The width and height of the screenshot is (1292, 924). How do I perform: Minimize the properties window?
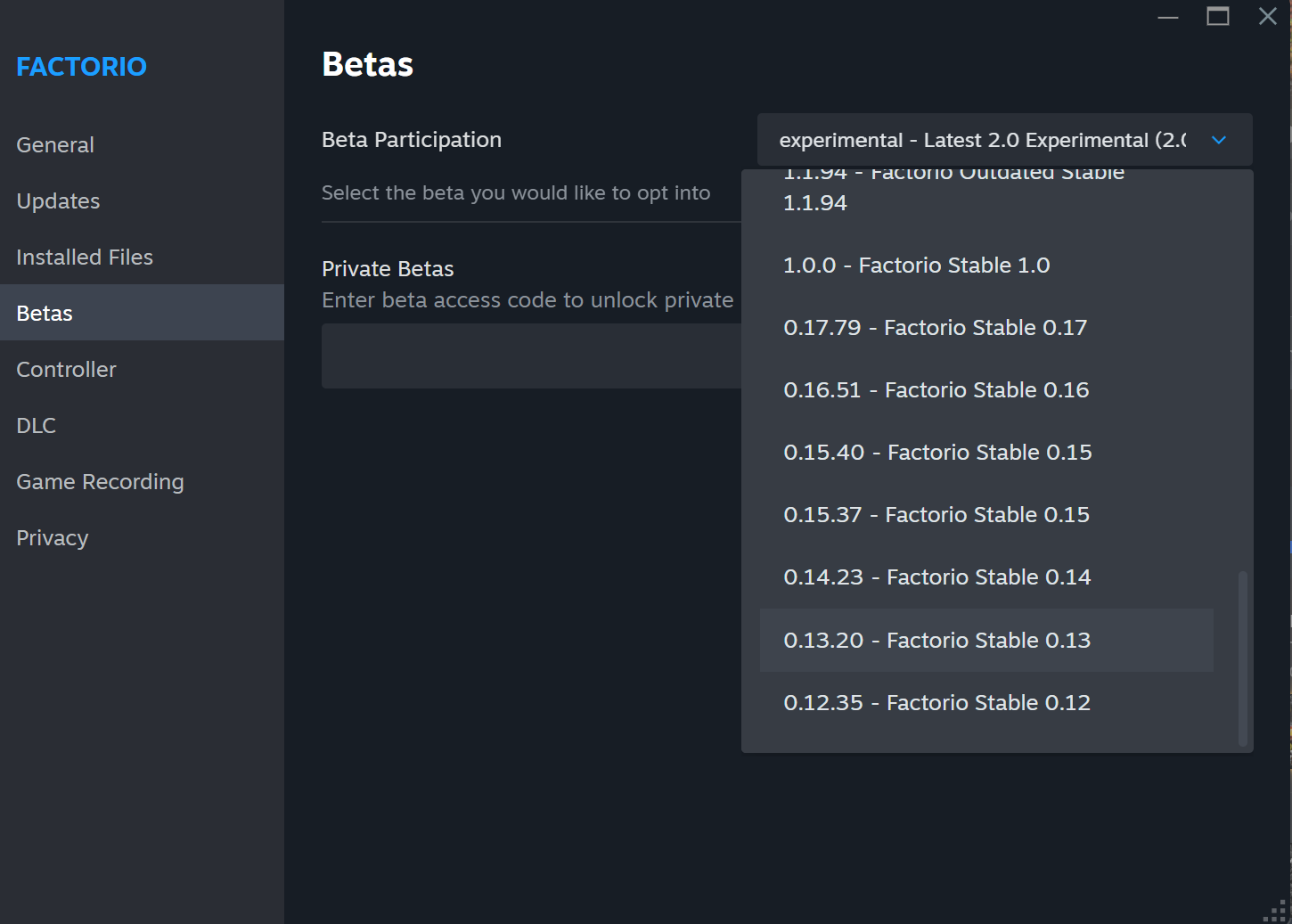click(1168, 17)
